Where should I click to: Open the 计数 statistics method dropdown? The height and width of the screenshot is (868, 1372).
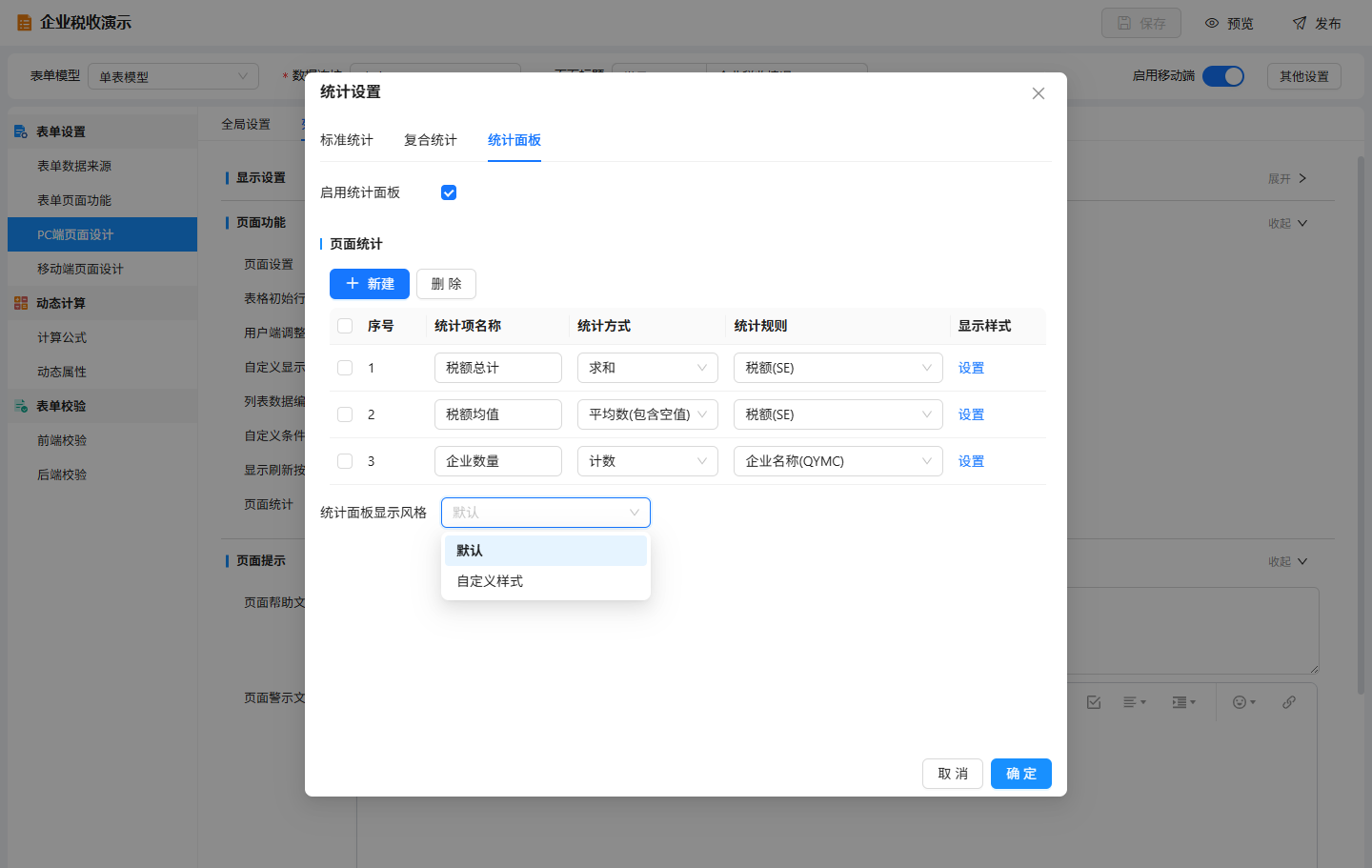click(x=648, y=461)
